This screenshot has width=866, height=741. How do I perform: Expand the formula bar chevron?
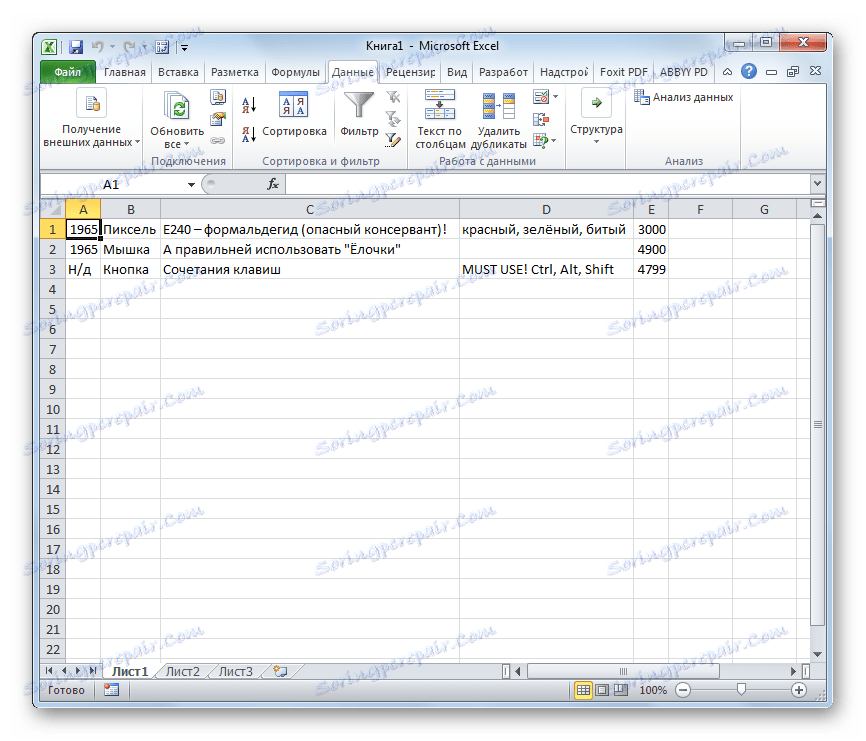(x=818, y=184)
